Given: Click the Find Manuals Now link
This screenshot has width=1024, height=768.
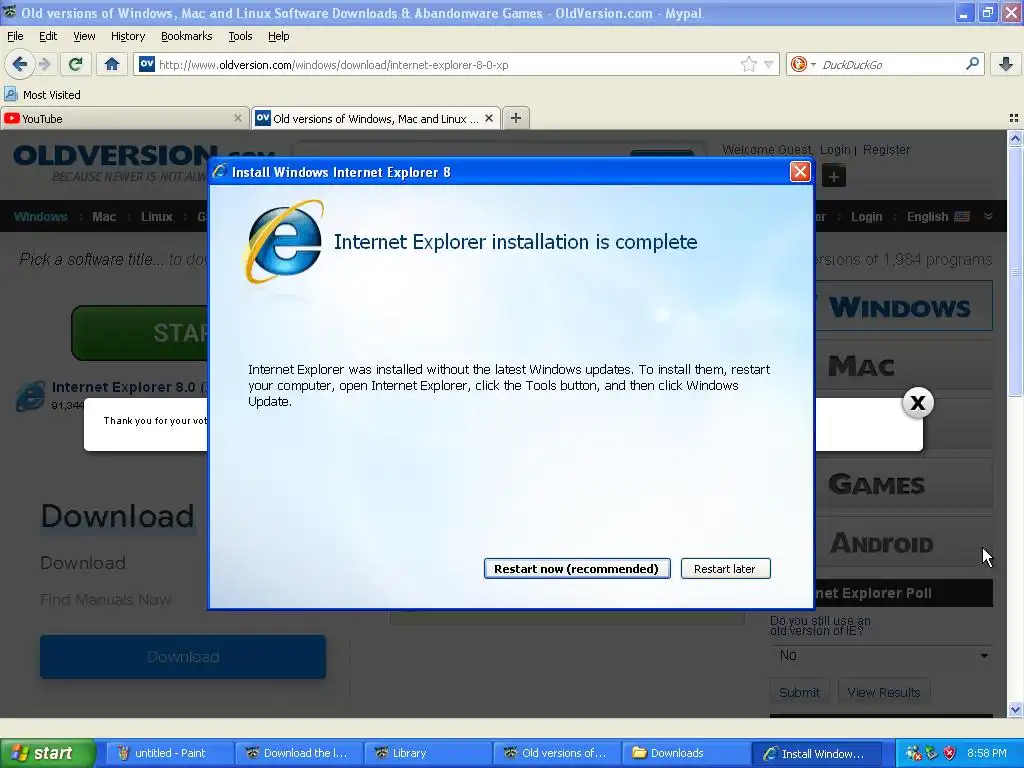Looking at the screenshot, I should pyautogui.click(x=106, y=600).
